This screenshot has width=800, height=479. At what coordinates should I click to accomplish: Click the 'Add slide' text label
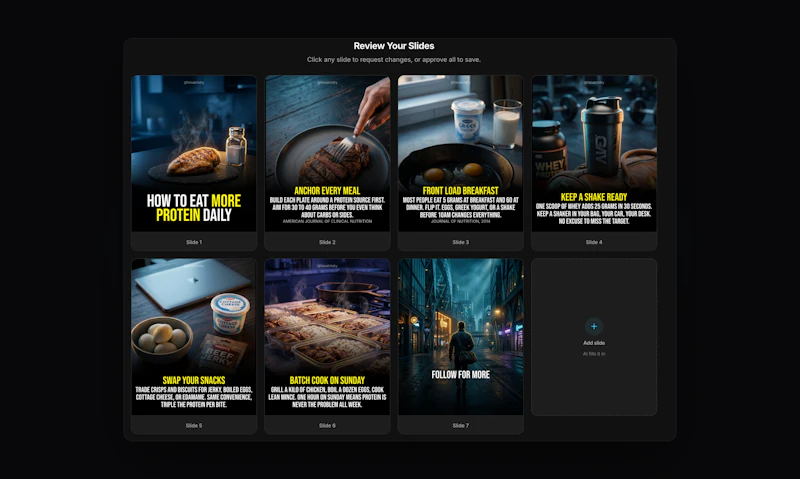[594, 343]
